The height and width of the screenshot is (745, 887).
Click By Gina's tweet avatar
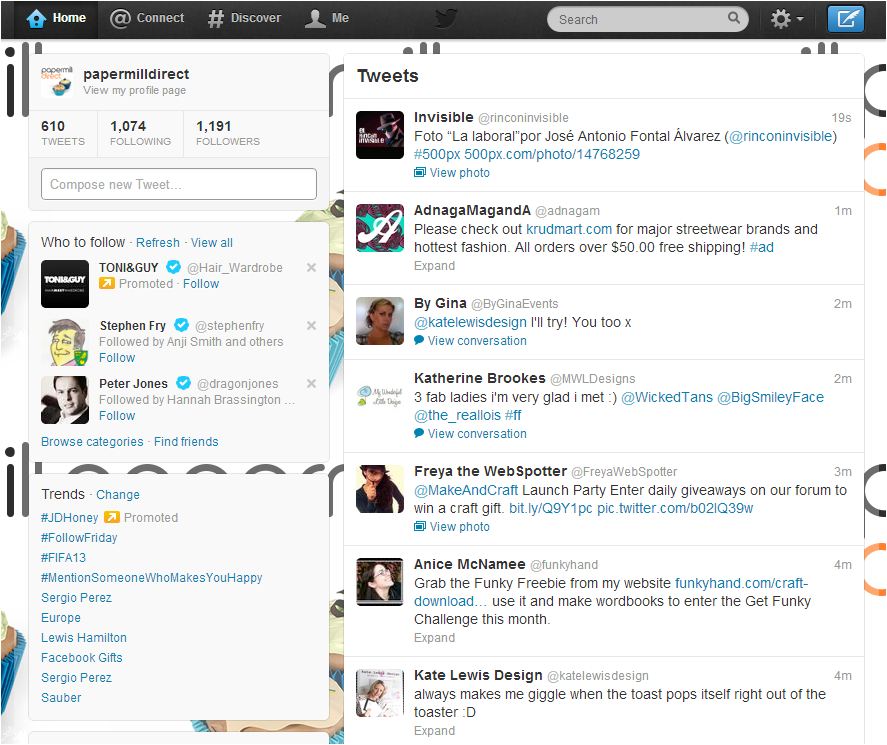tap(380, 321)
